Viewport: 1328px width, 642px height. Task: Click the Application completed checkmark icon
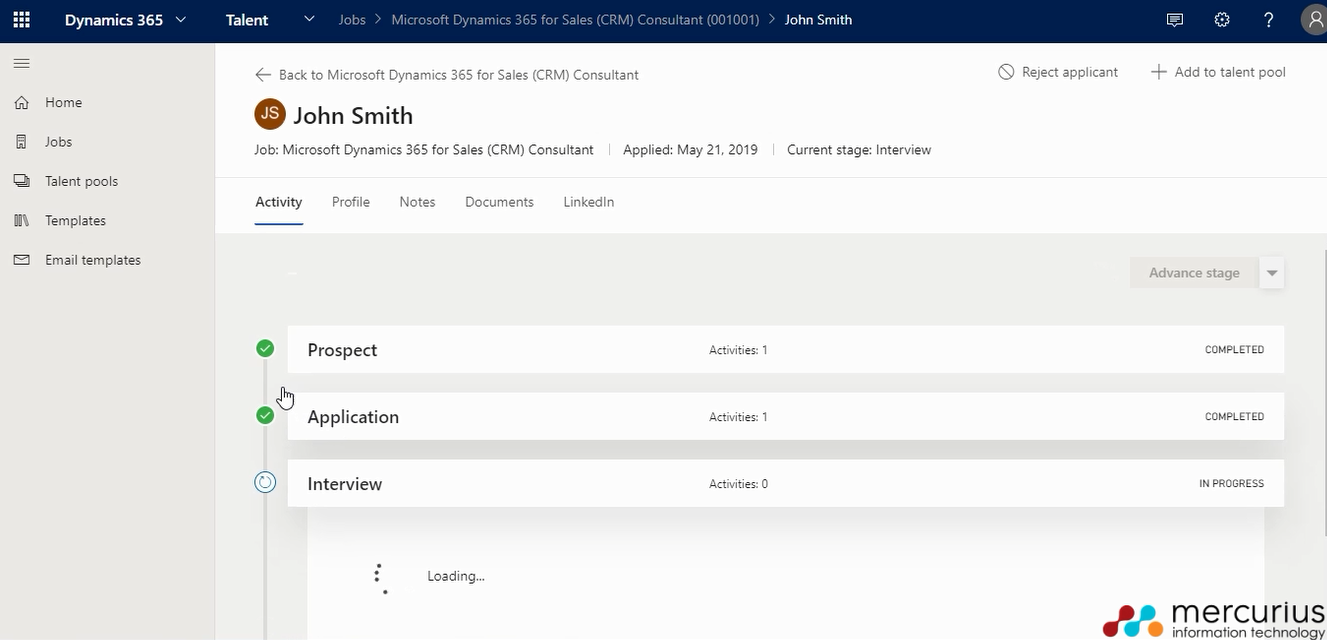click(x=265, y=415)
